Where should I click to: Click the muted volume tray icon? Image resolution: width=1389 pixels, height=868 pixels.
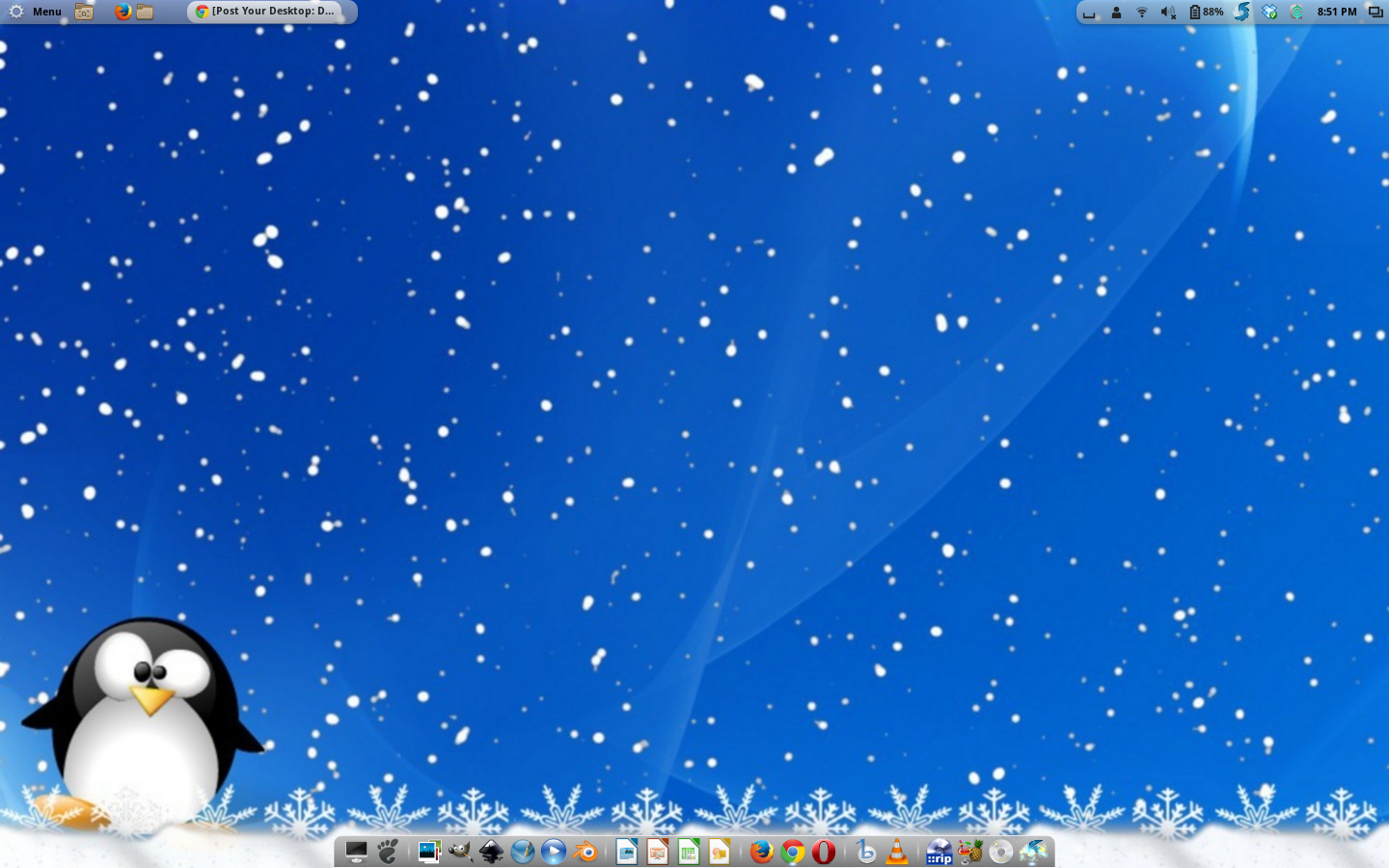coord(1168,13)
